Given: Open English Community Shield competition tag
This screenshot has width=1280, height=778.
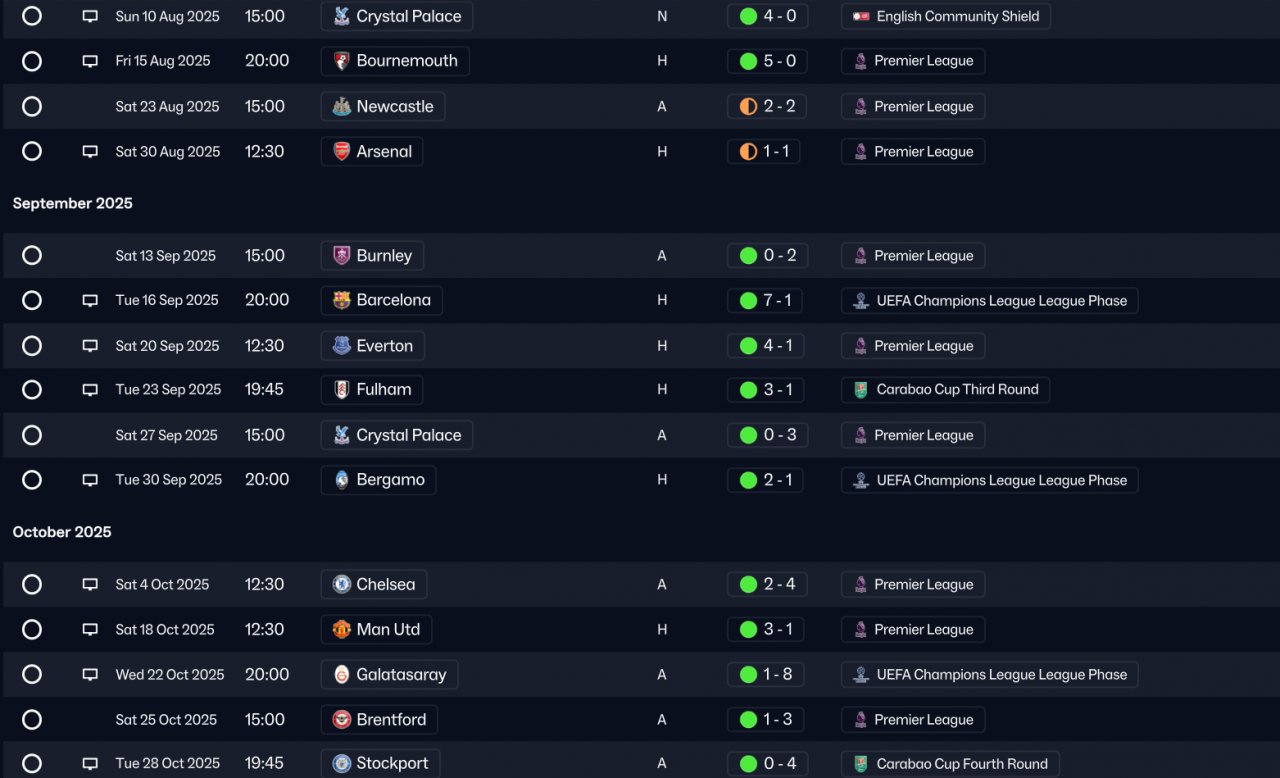Looking at the screenshot, I should point(946,16).
